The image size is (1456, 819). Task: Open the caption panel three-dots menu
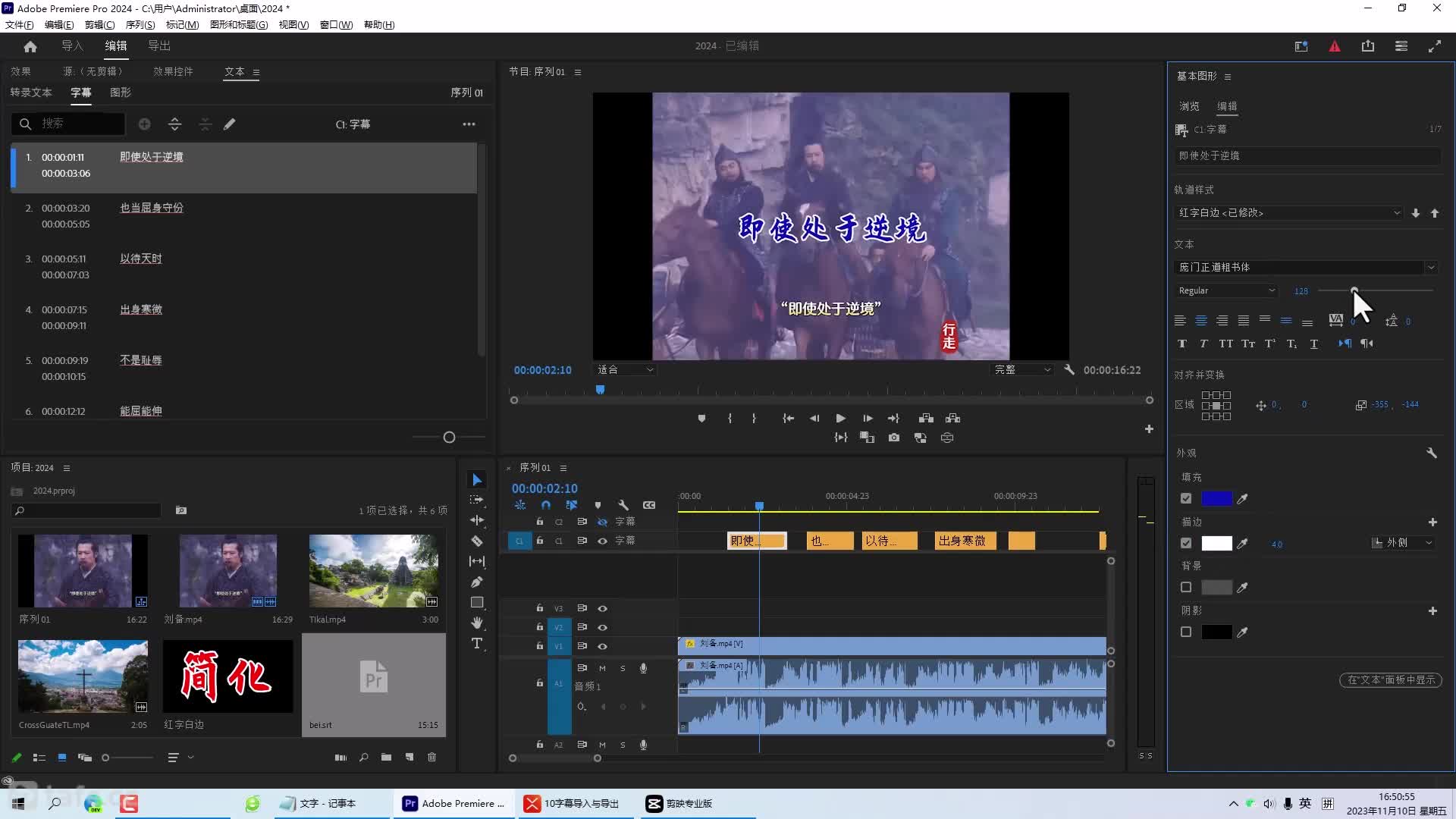[x=469, y=124]
